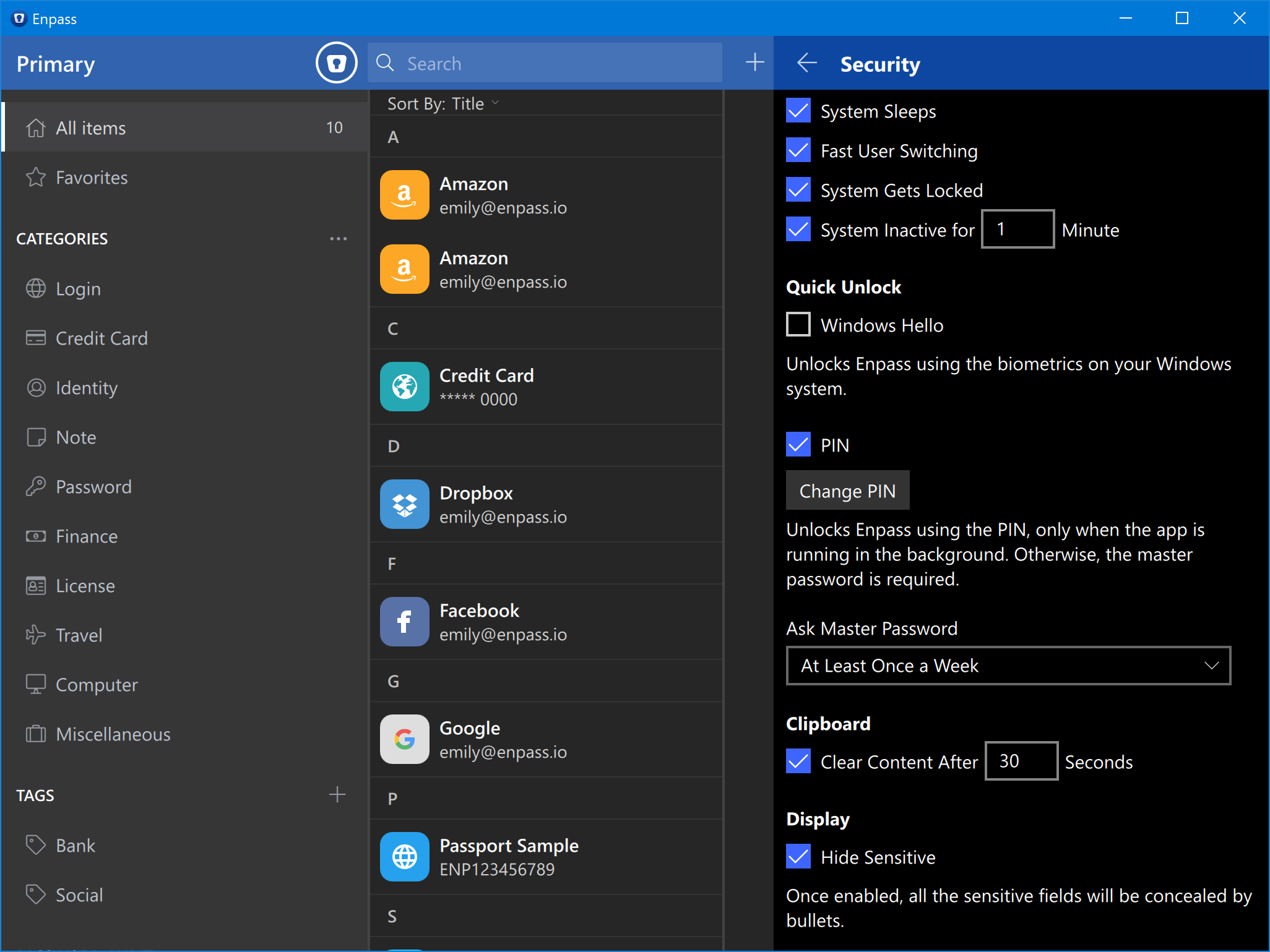This screenshot has width=1270, height=952.
Task: Maximize the Enpass window
Action: [x=1182, y=18]
